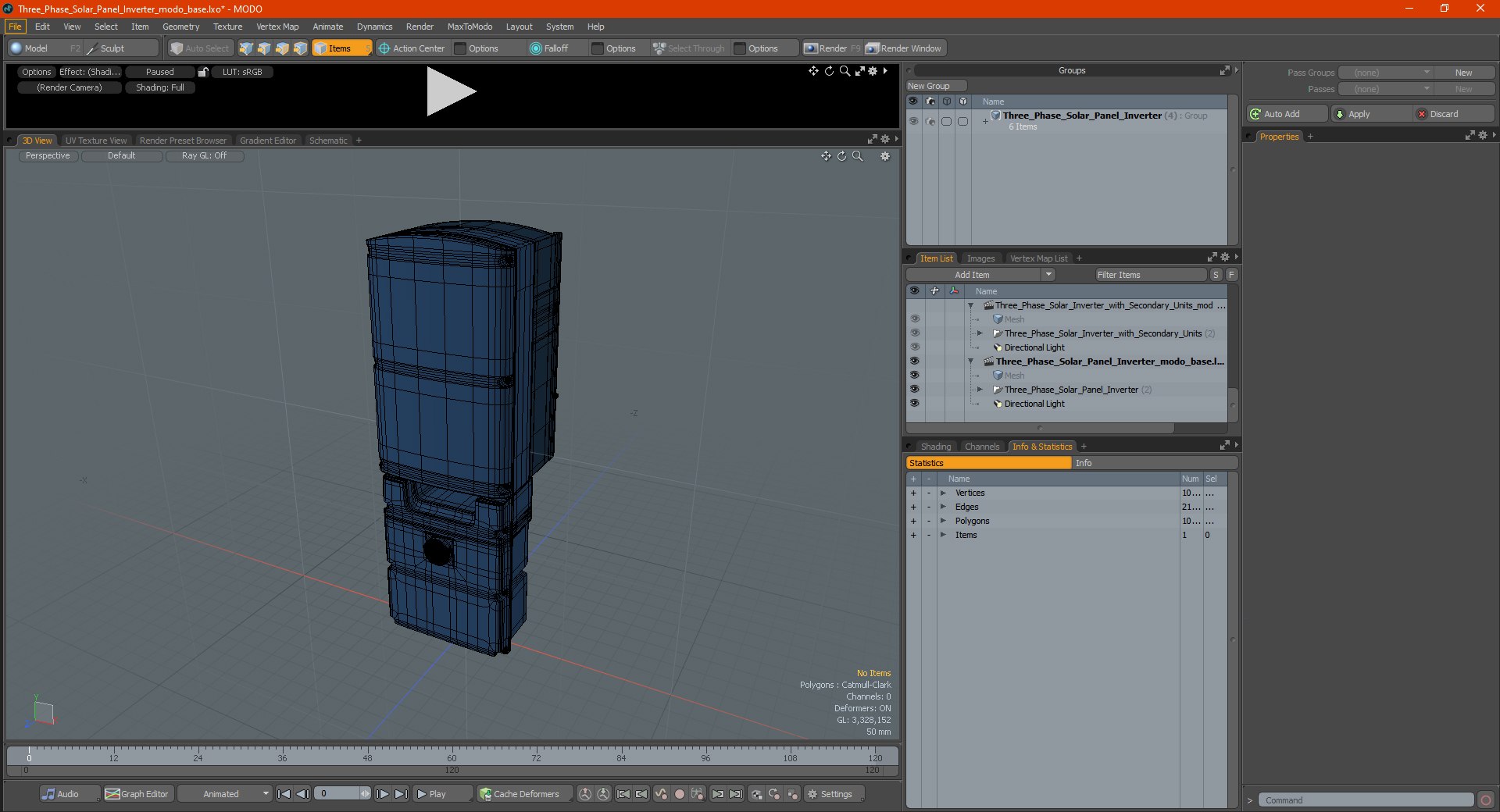Viewport: 1500px width, 812px height.
Task: Click the current frame input field
Action: (338, 794)
